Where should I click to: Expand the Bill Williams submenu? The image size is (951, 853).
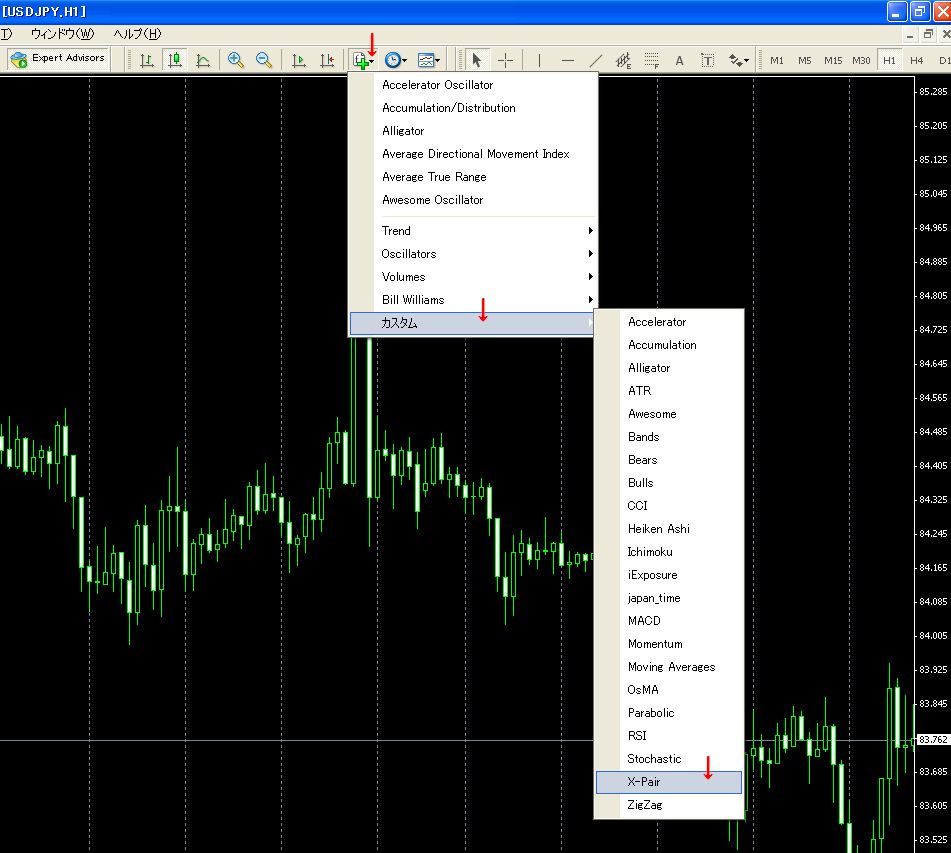pyautogui.click(x=473, y=300)
